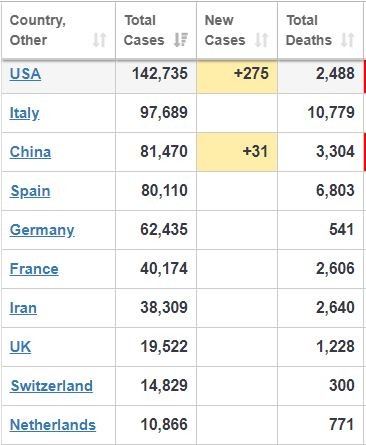The height and width of the screenshot is (445, 366).
Task: Click the Country, Other header text
Action: coord(38,30)
